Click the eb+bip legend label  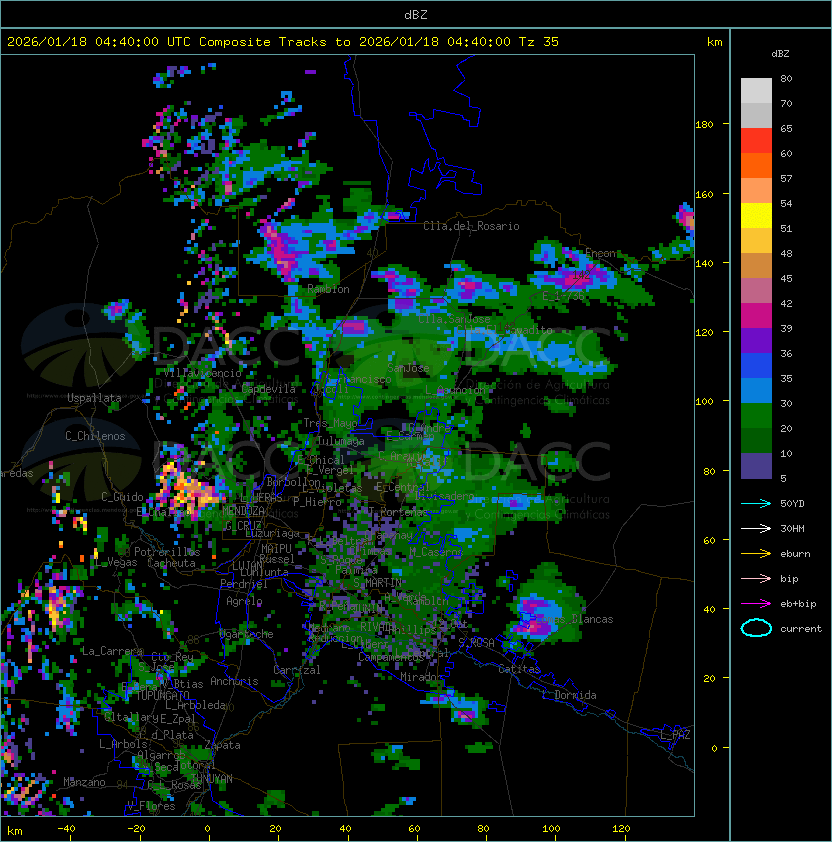798,604
